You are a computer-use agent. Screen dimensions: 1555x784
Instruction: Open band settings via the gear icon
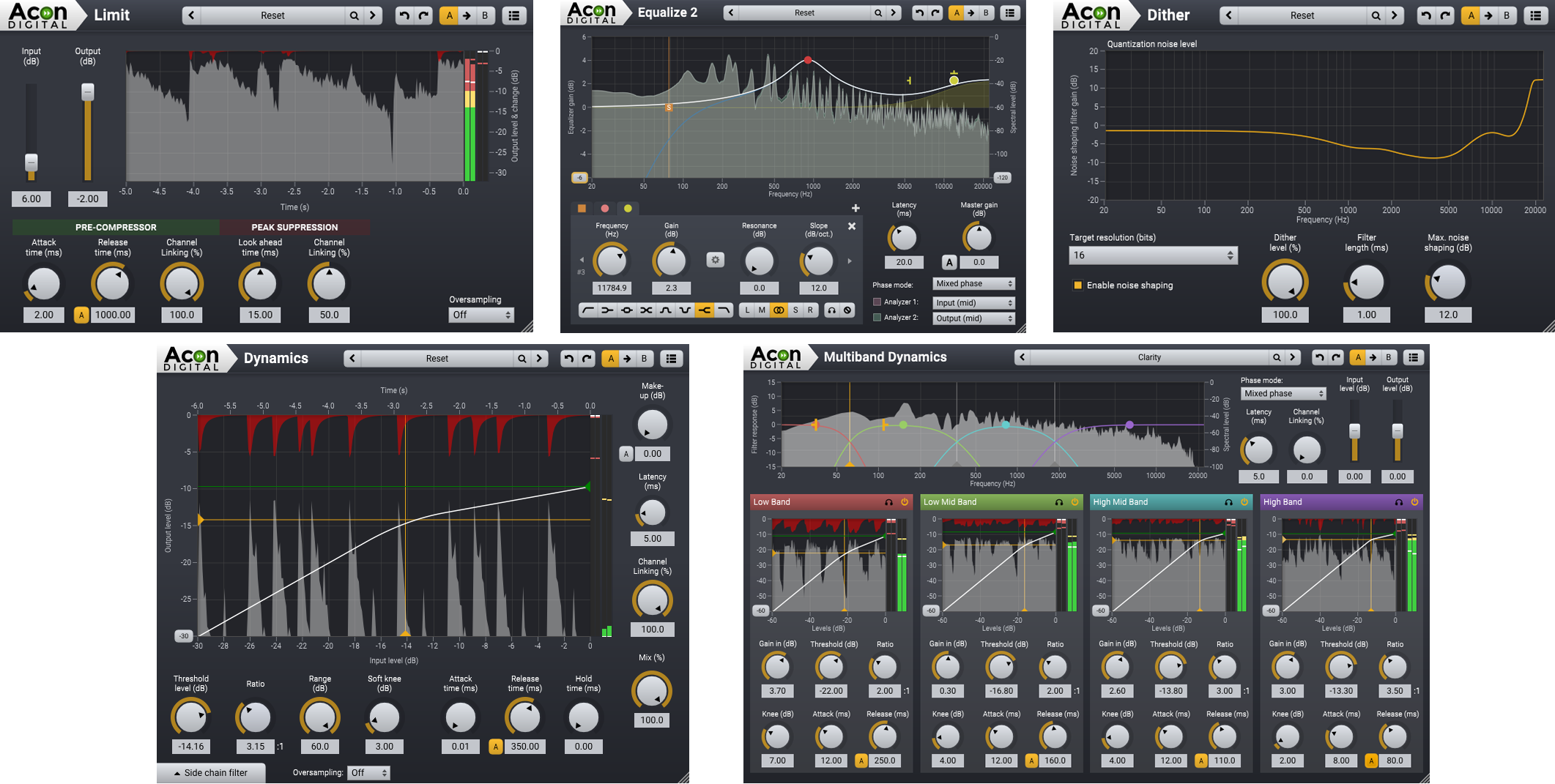tap(716, 259)
